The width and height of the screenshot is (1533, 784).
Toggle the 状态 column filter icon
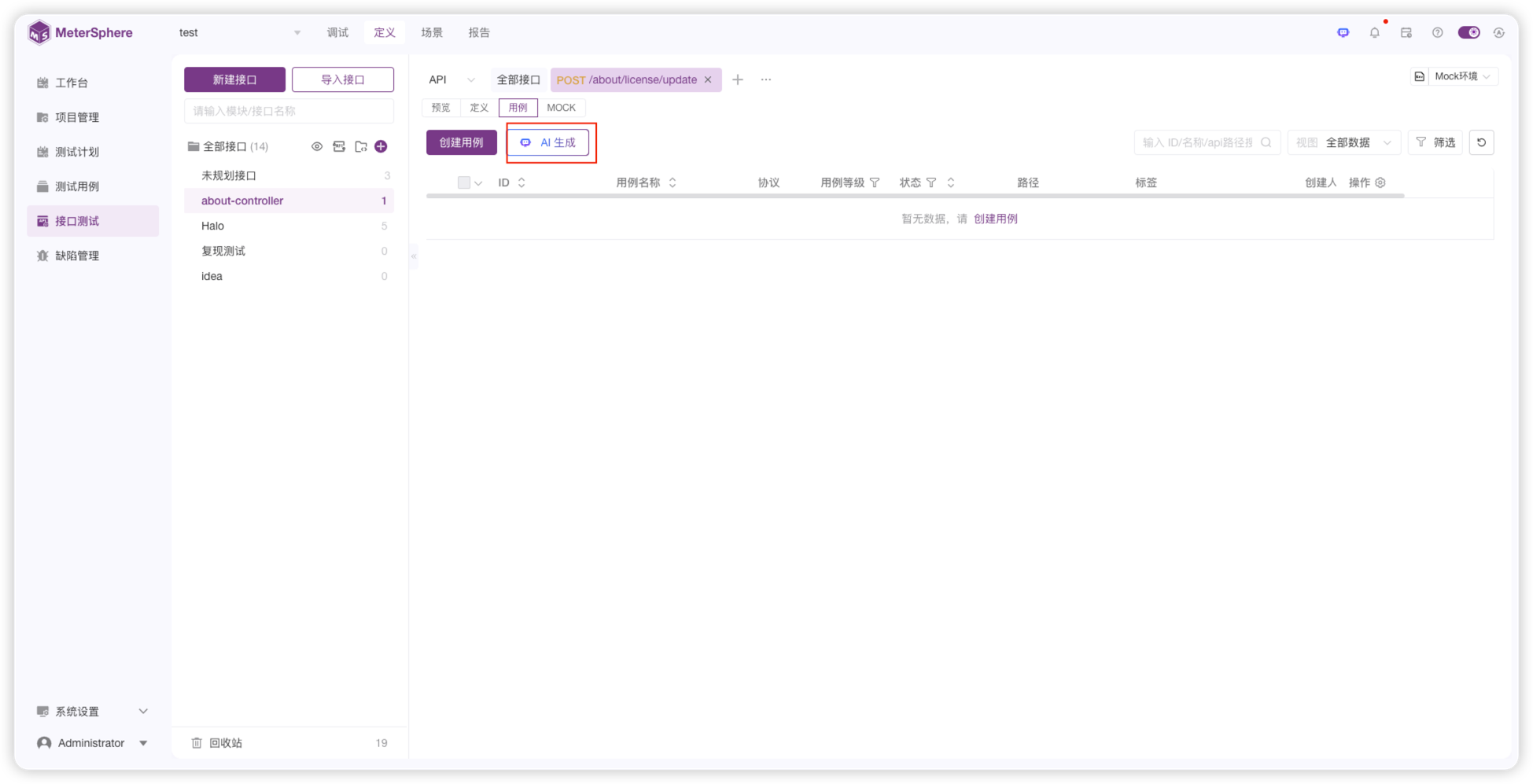931,182
